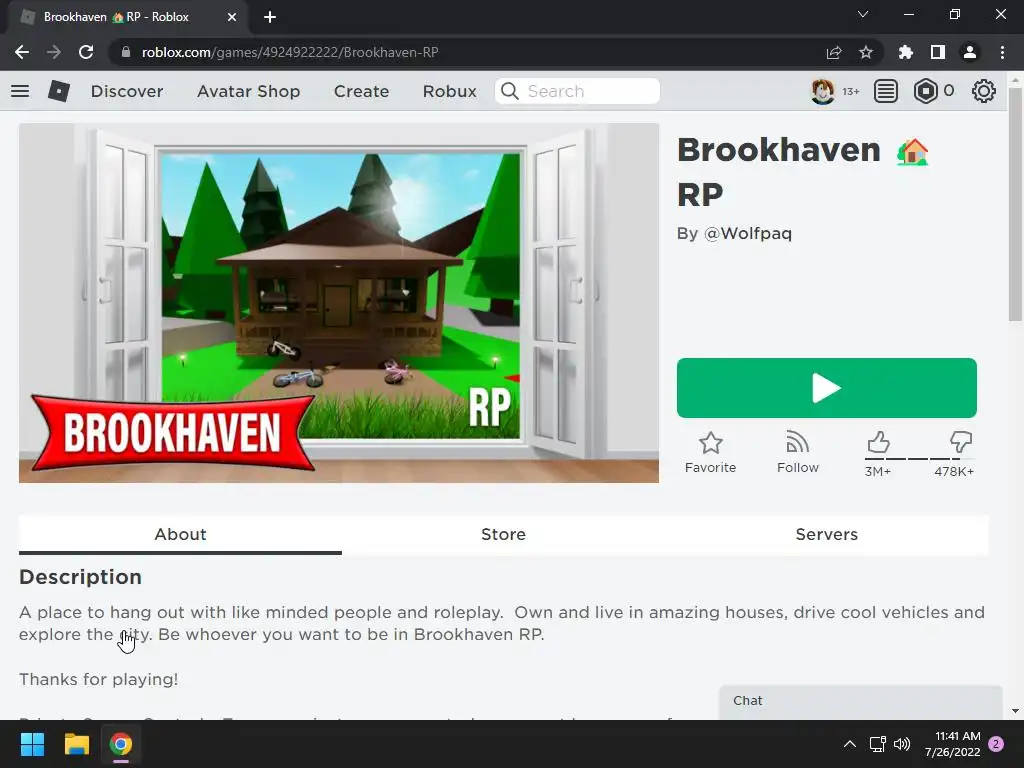Select the Brookhaven RP - Roblox browser tab
1024x768 pixels.
pyautogui.click(x=128, y=17)
